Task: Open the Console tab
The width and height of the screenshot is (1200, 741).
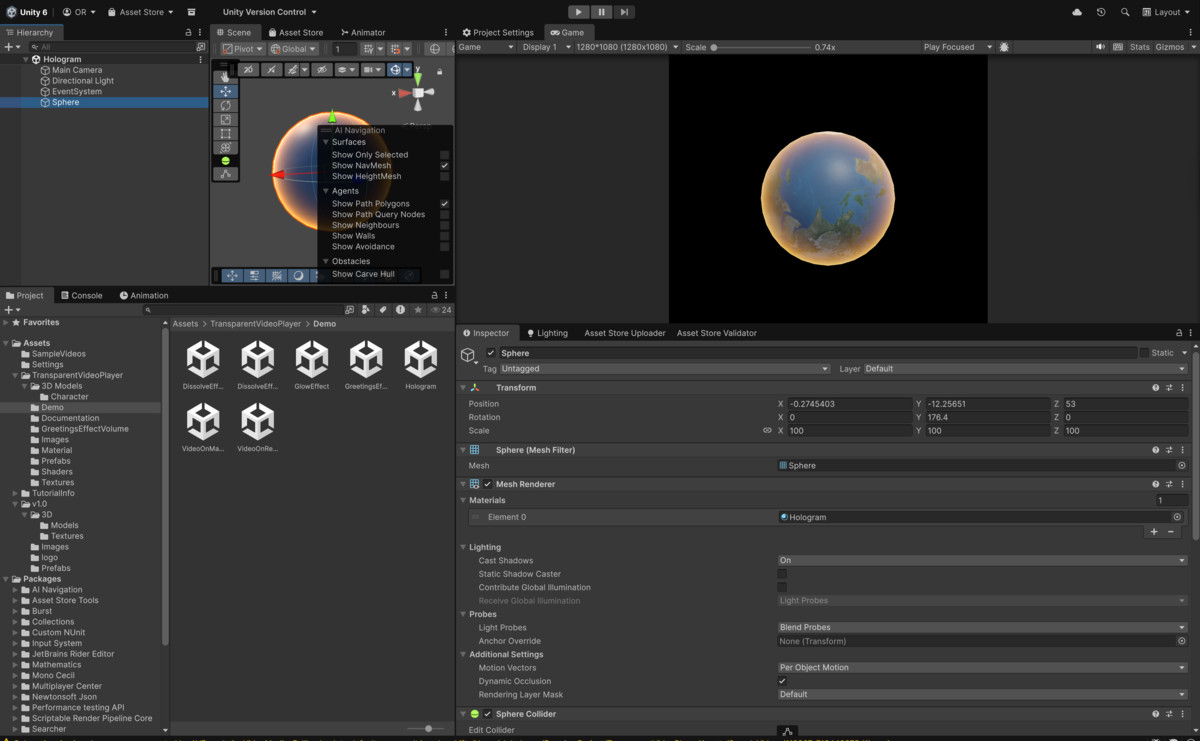Action: (82, 295)
